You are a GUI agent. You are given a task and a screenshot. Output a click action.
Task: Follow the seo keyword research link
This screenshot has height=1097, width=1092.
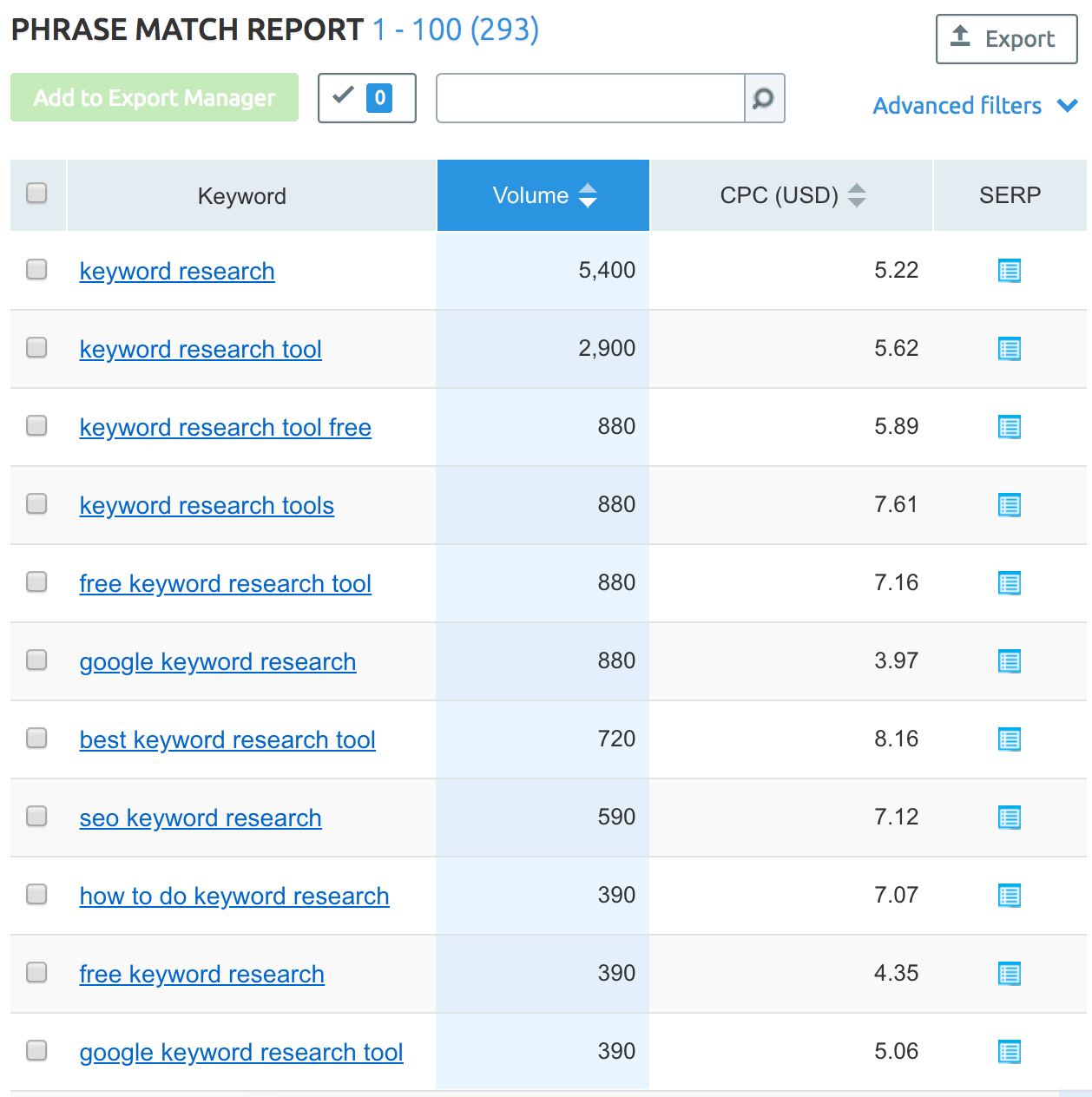point(201,818)
